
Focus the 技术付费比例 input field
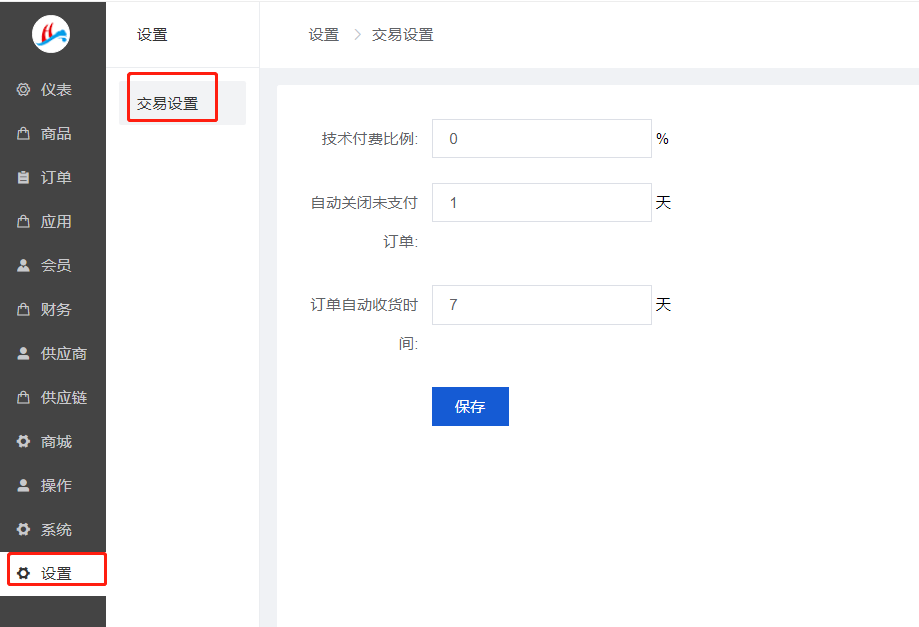[542, 138]
